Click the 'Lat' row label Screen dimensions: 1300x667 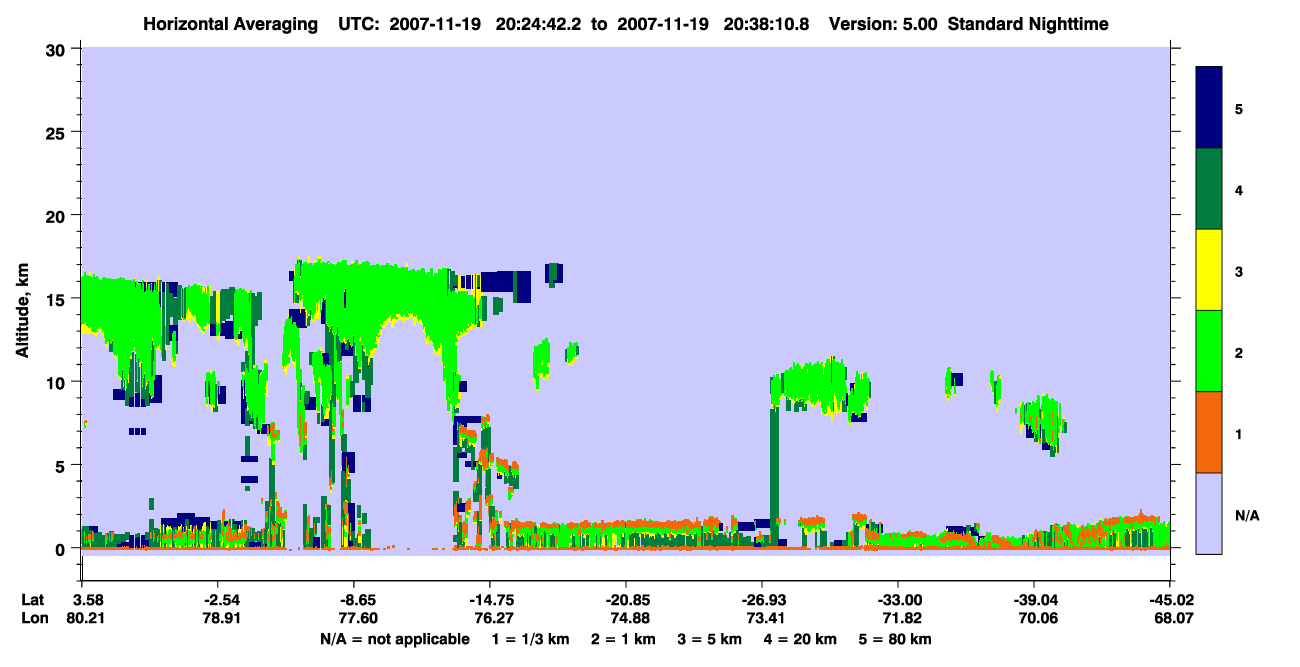(x=33, y=600)
